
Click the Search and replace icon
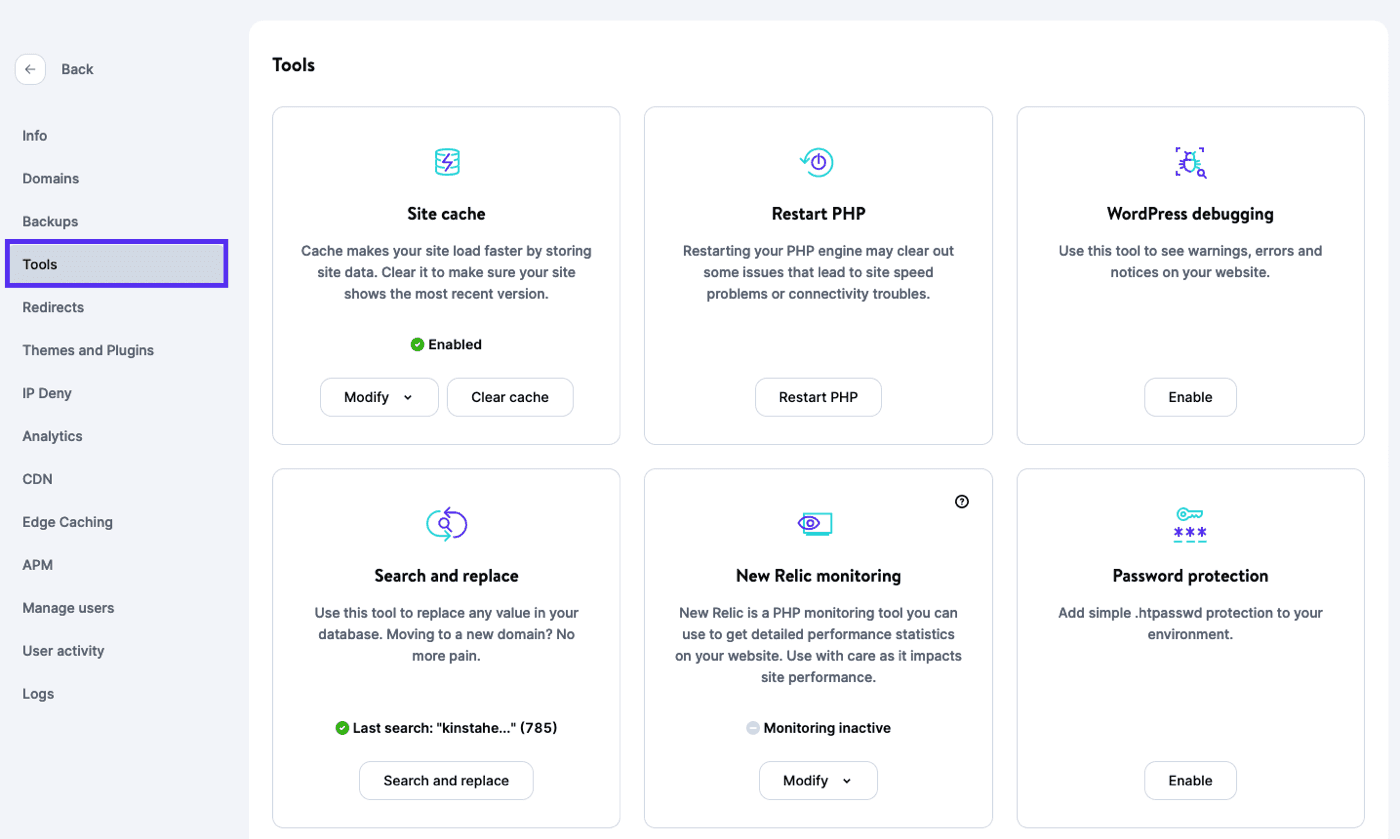coord(446,524)
